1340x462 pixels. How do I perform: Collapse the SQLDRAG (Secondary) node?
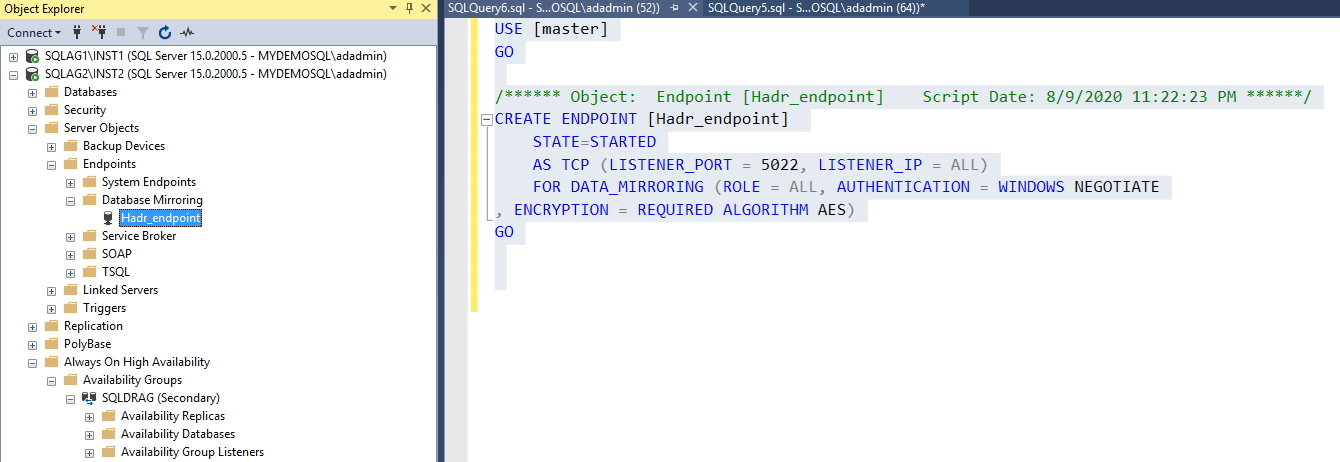(x=70, y=398)
